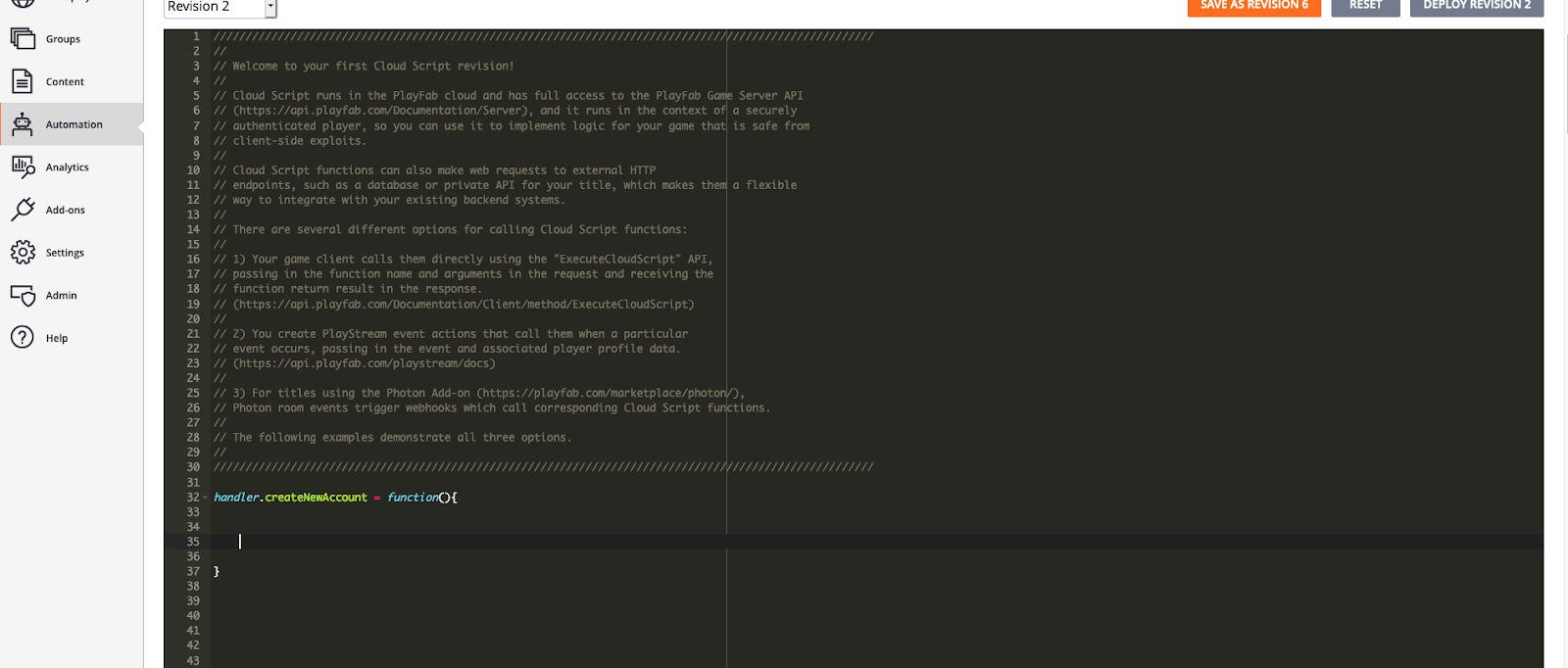Go to Analytics in sidebar

click(x=67, y=167)
